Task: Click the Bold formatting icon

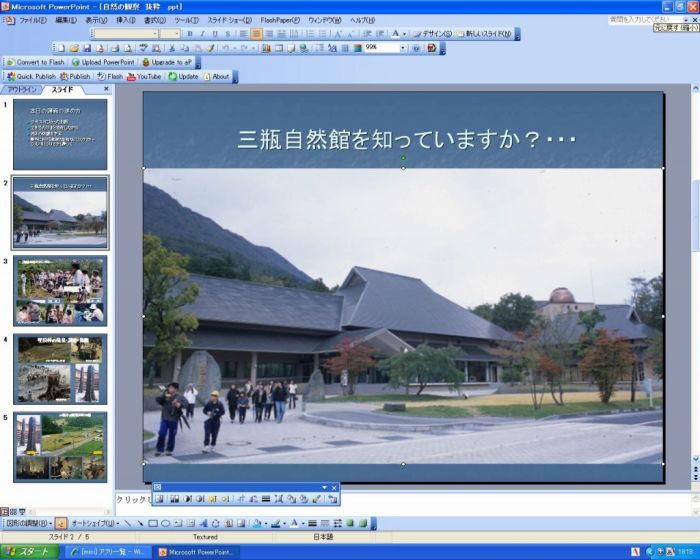Action: click(x=189, y=34)
